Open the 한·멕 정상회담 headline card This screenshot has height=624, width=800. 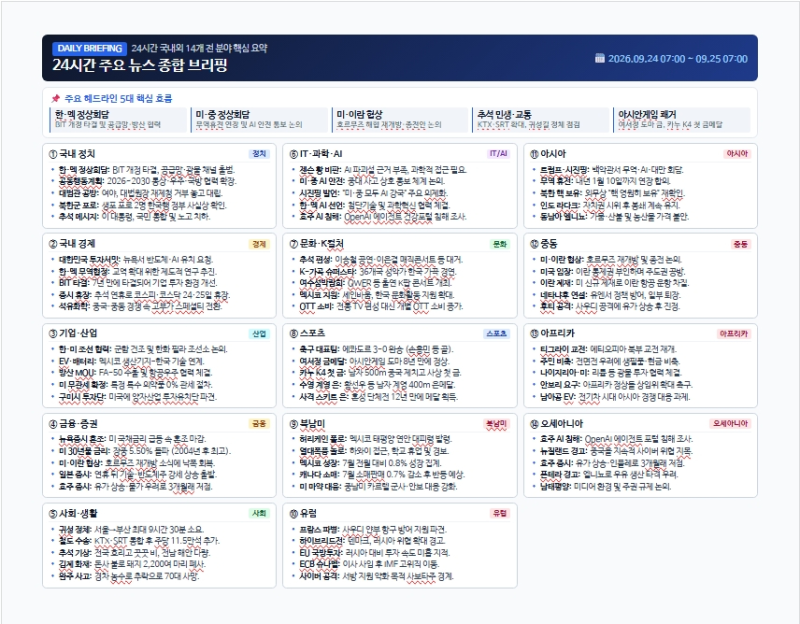[x=118, y=119]
